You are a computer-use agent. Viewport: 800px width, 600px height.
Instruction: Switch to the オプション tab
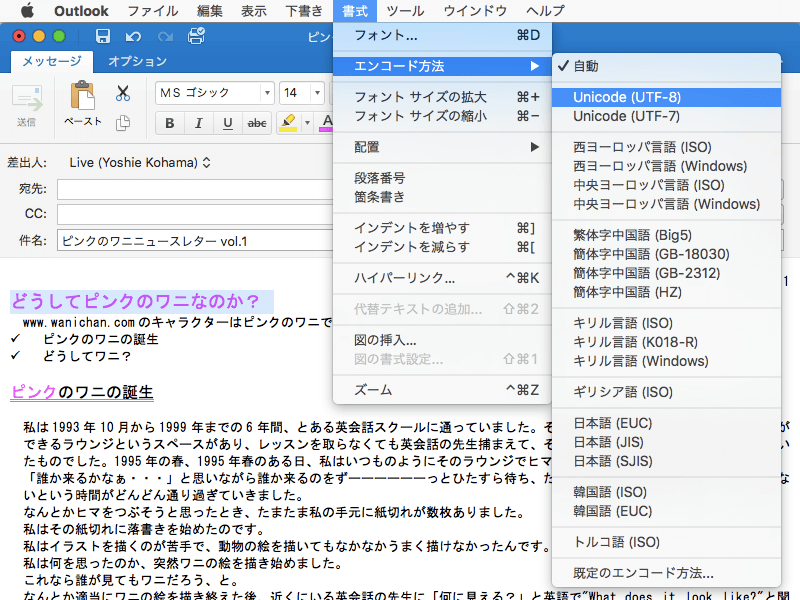pos(137,61)
